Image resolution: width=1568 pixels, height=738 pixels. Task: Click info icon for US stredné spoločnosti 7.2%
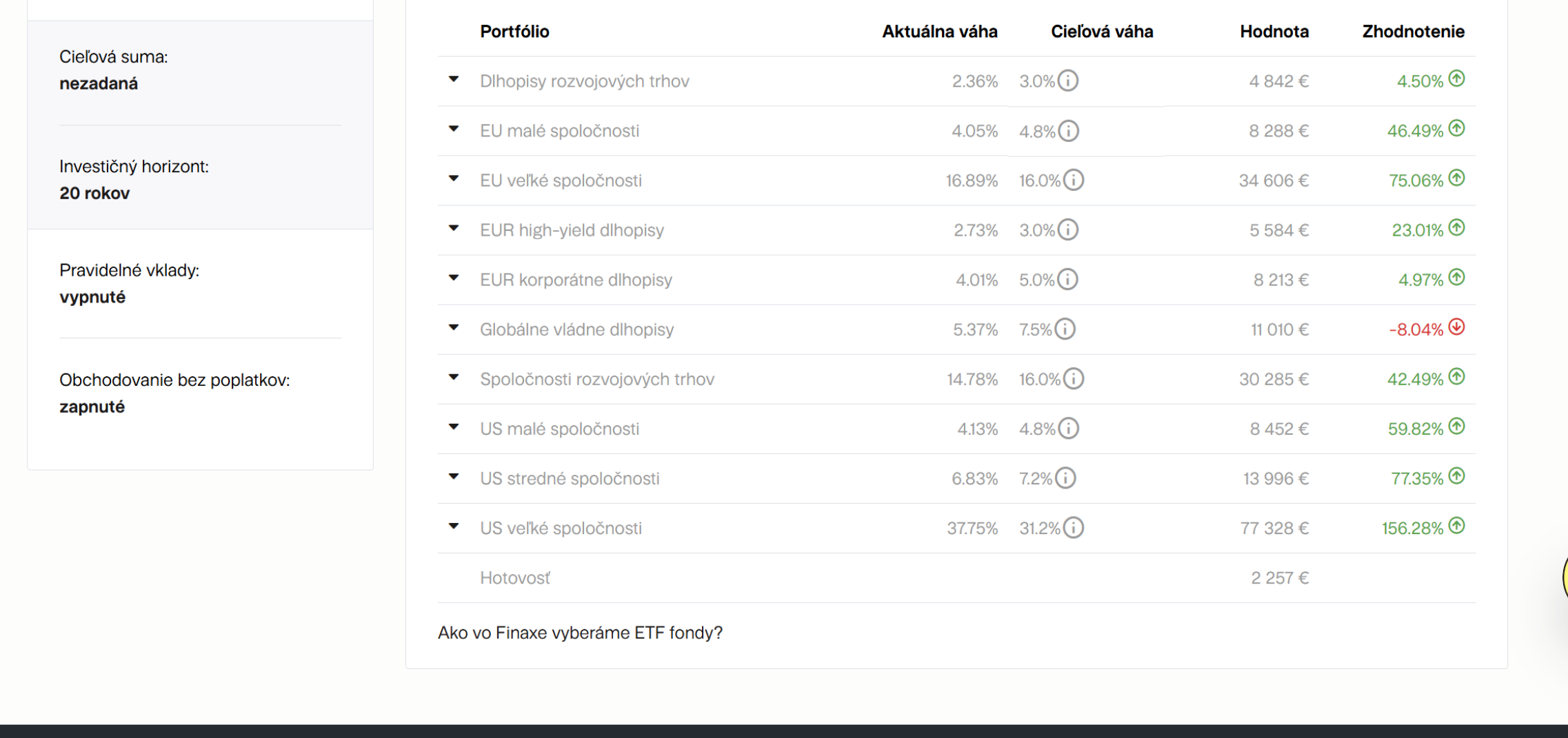[1065, 478]
